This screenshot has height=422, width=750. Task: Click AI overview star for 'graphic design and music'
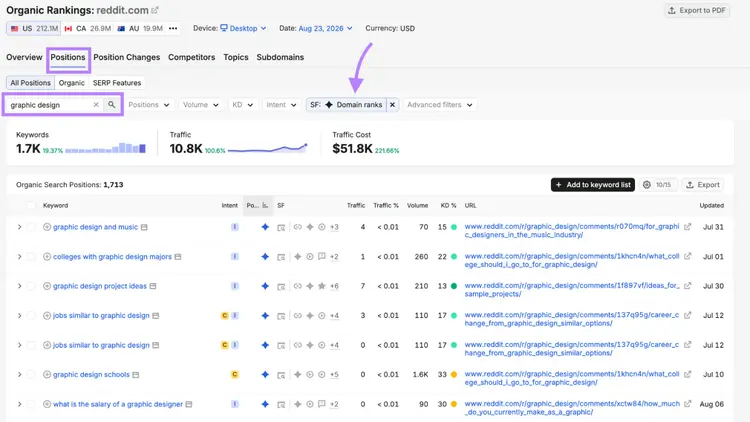point(265,227)
